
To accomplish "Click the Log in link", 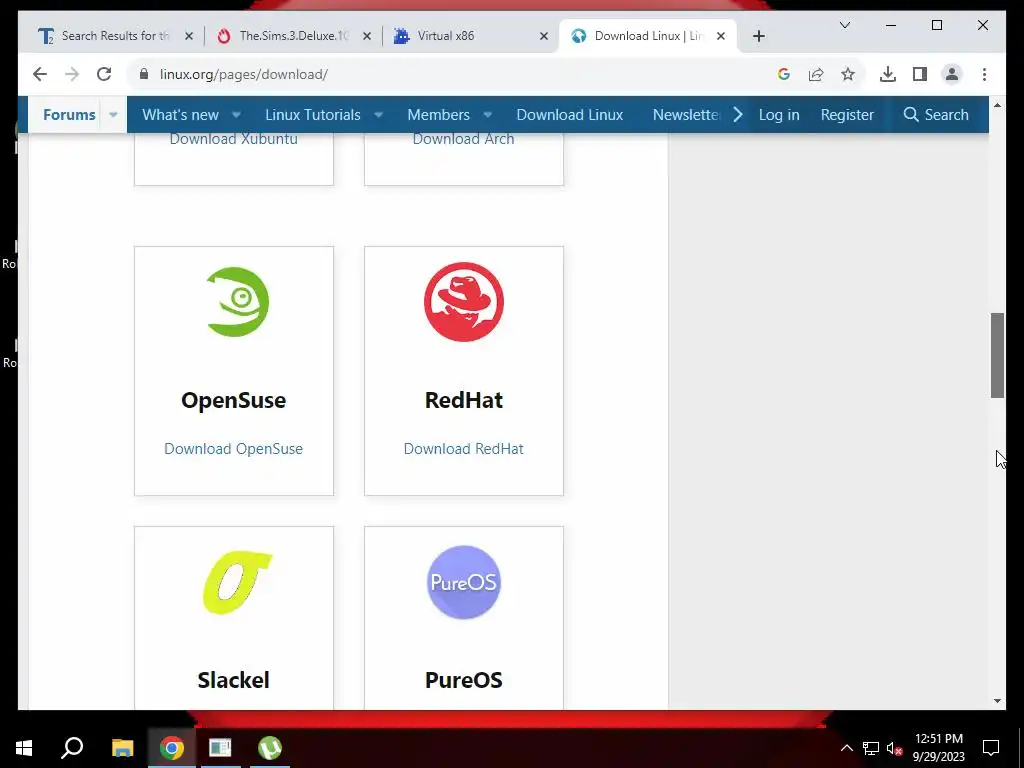I will (x=778, y=114).
